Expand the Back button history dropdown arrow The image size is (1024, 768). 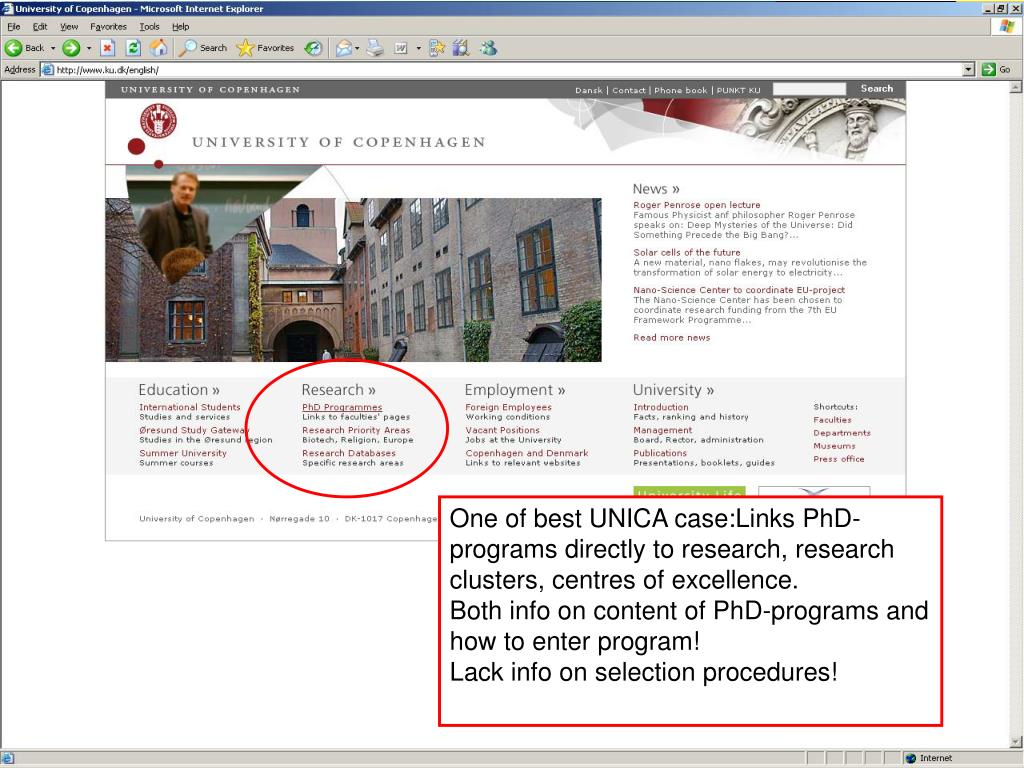coord(53,48)
